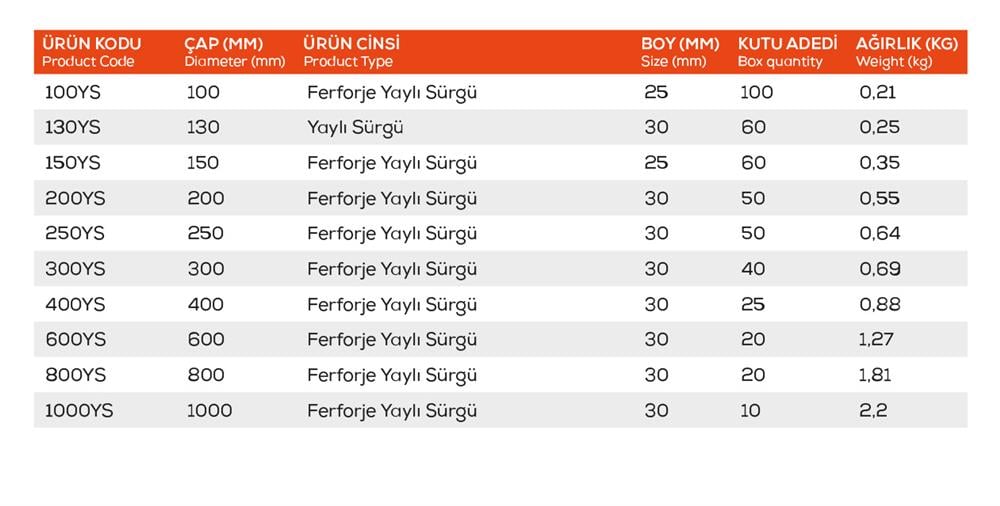Screen dimensions: 1000x506
Task: Select product code 600YS cell
Action: tap(75, 340)
